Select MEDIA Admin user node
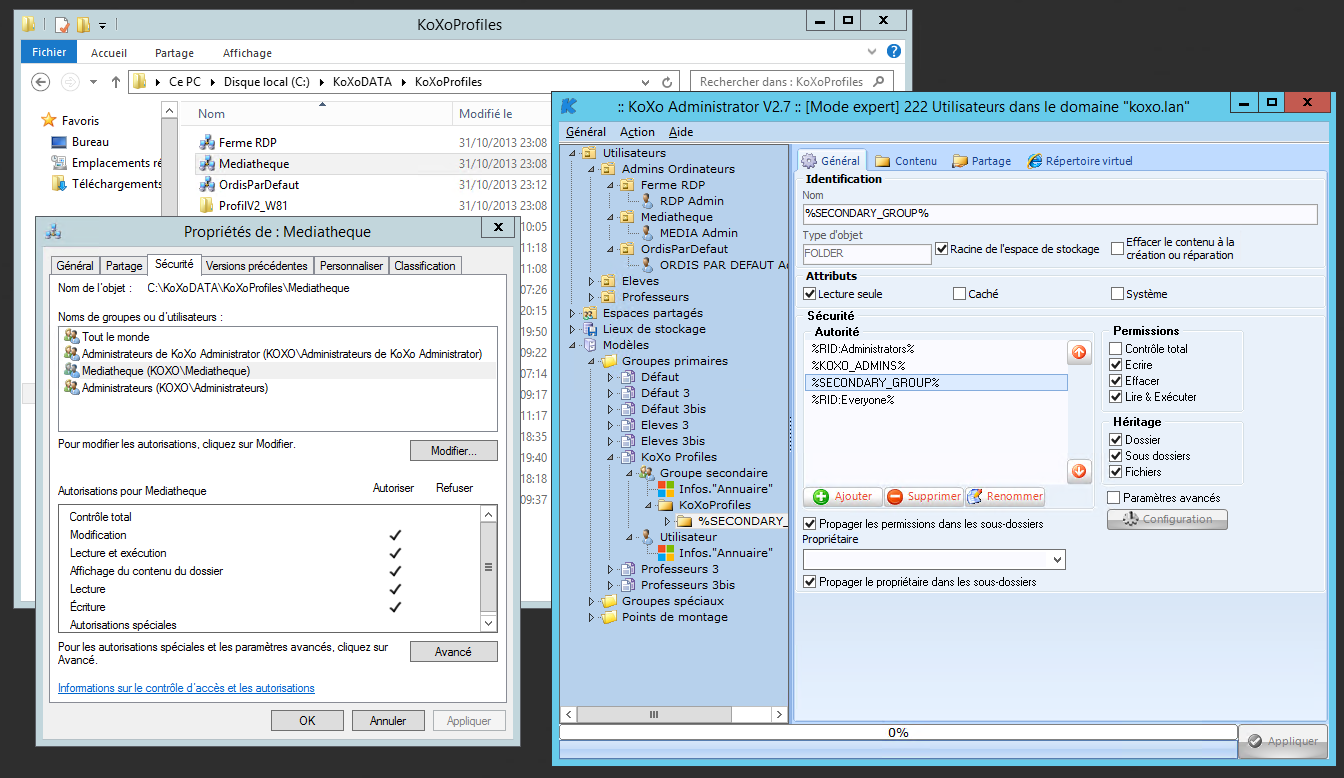Image resolution: width=1344 pixels, height=778 pixels. (698, 233)
